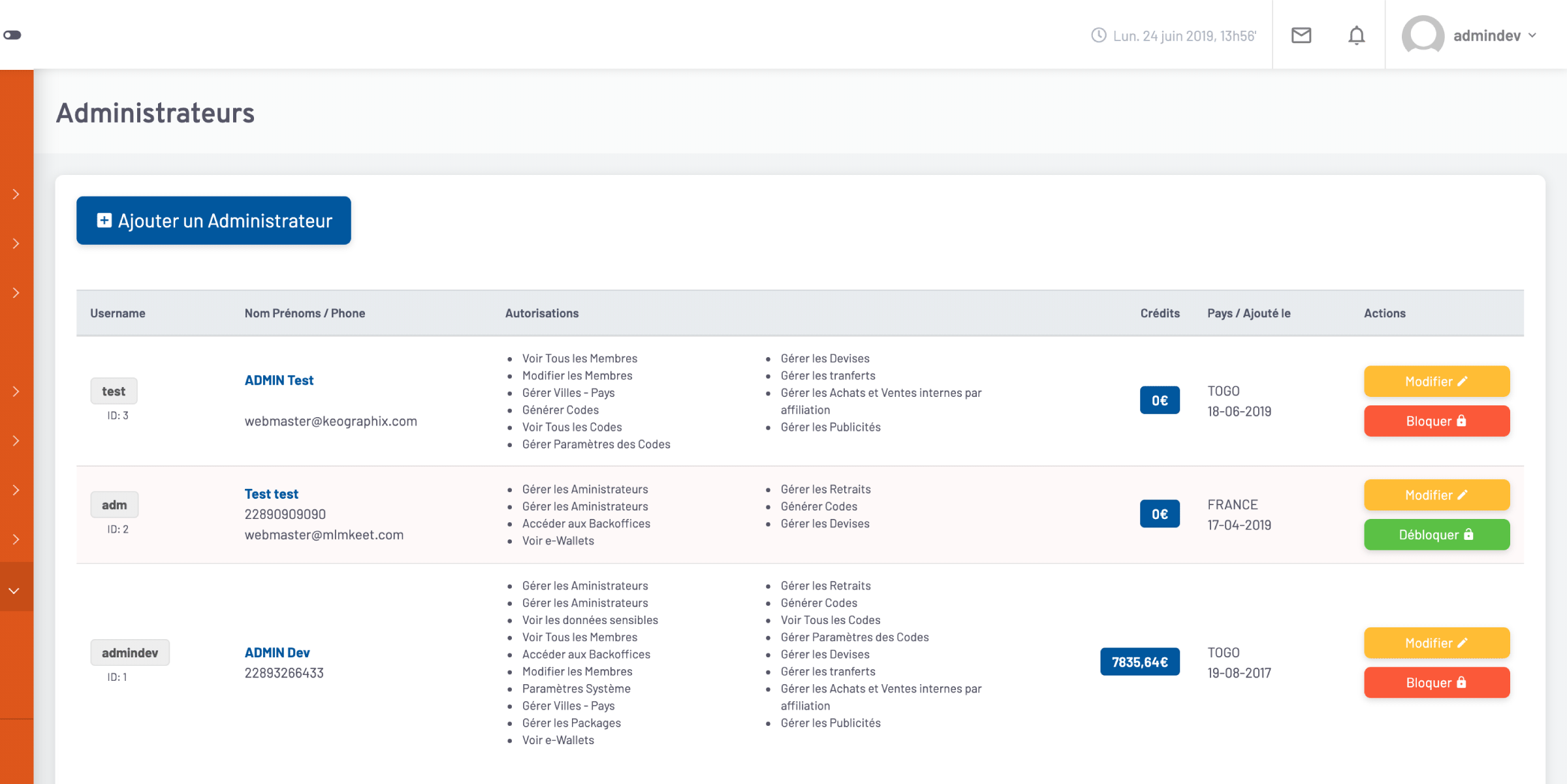Click the plus icon on Ajouter un Administrateur
The width and height of the screenshot is (1567, 784).
[104, 221]
